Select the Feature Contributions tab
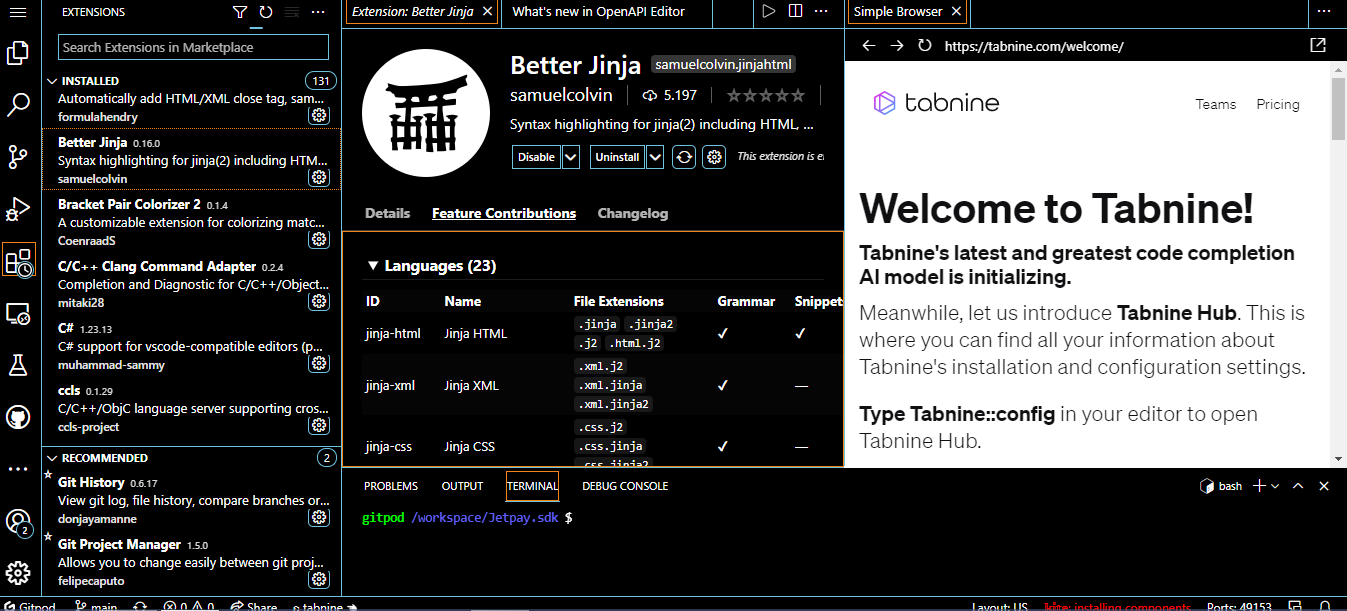The image size is (1347, 611). (504, 213)
